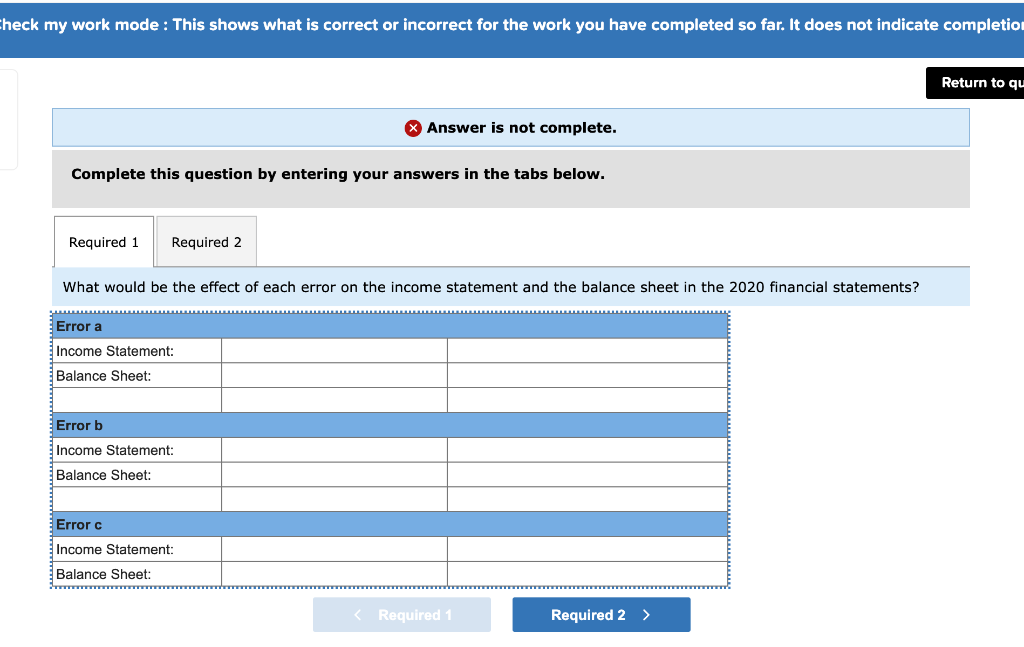The height and width of the screenshot is (647, 1024).
Task: Open Error b Income Statement answer dropdown
Action: click(334, 449)
